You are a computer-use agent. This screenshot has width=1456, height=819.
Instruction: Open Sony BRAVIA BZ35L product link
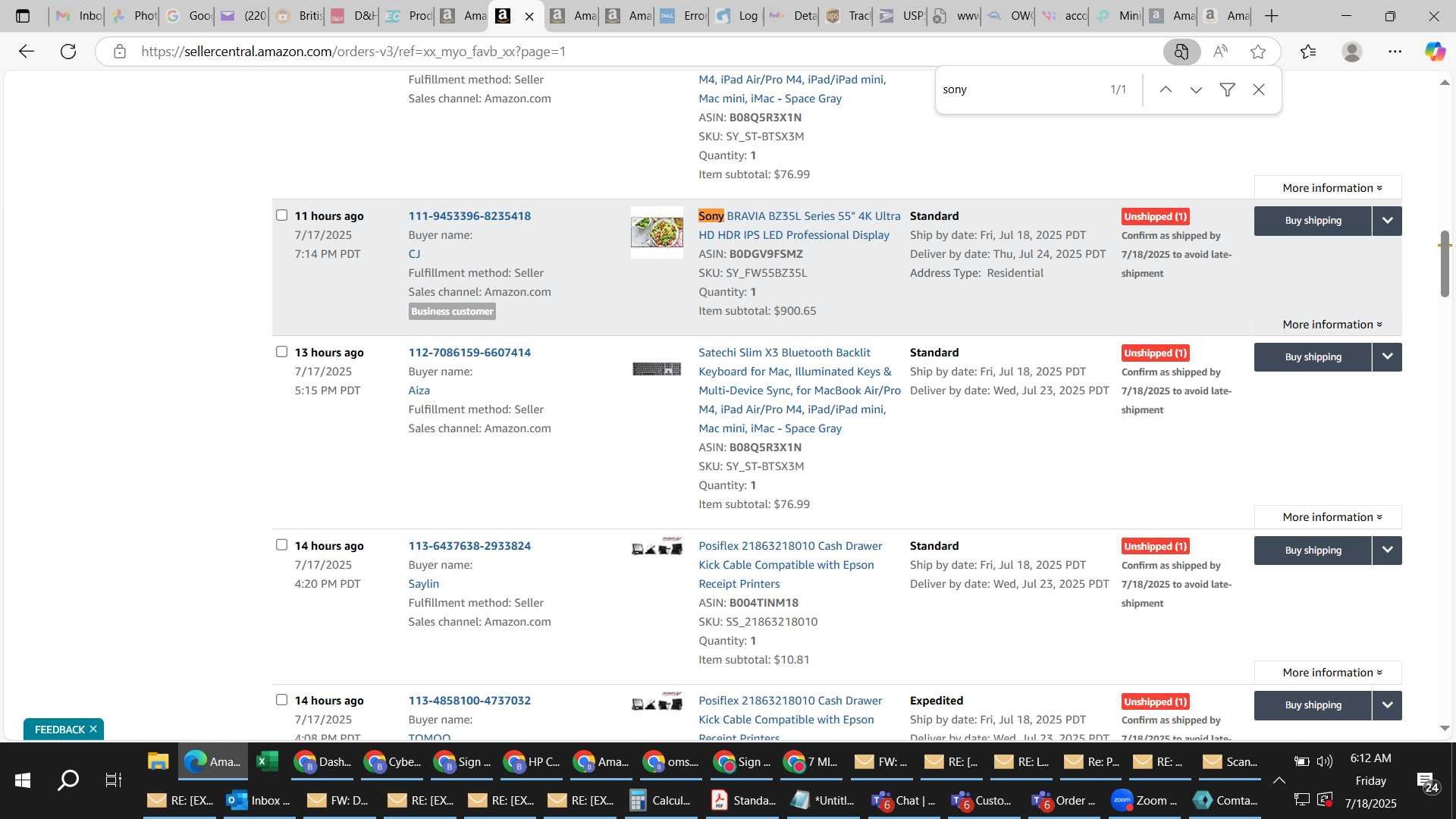[799, 225]
